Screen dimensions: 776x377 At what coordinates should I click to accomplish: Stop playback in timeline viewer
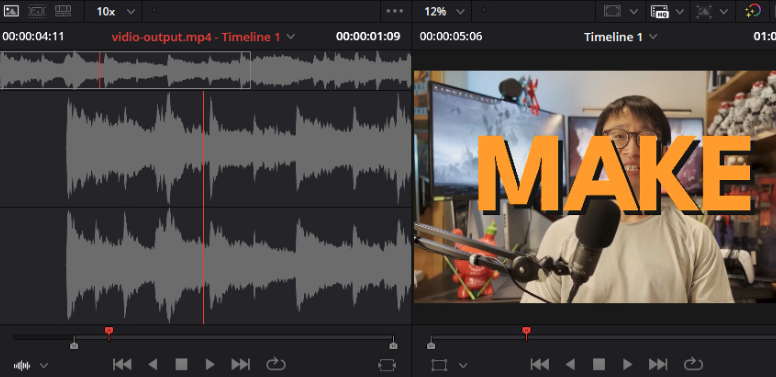(x=599, y=365)
